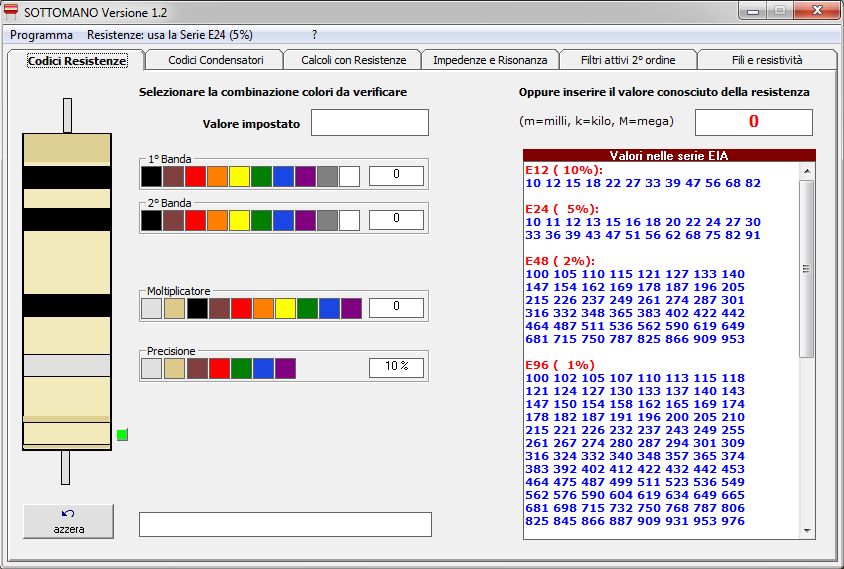
Task: Select black swatch in 1° Banda row
Action: pos(151,177)
